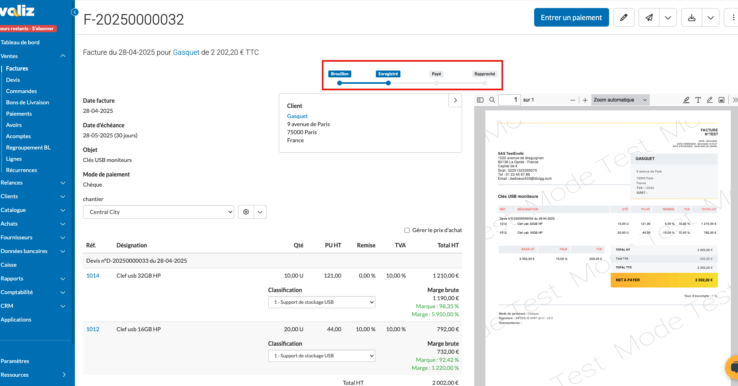This screenshot has width=738, height=386.
Task: Open Lignes in sidebar
Action: pos(14,159)
